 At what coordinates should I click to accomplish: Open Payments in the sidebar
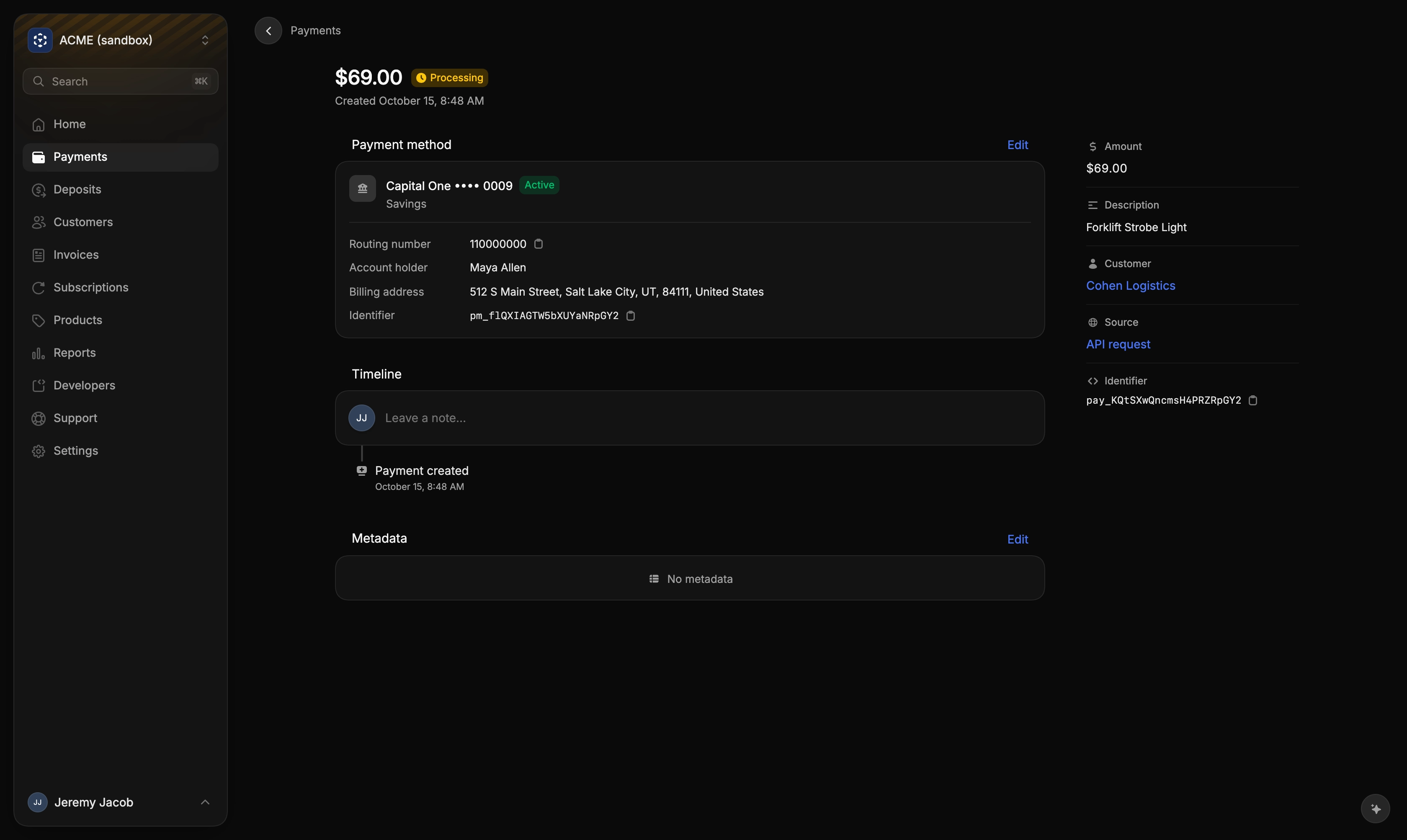point(121,157)
